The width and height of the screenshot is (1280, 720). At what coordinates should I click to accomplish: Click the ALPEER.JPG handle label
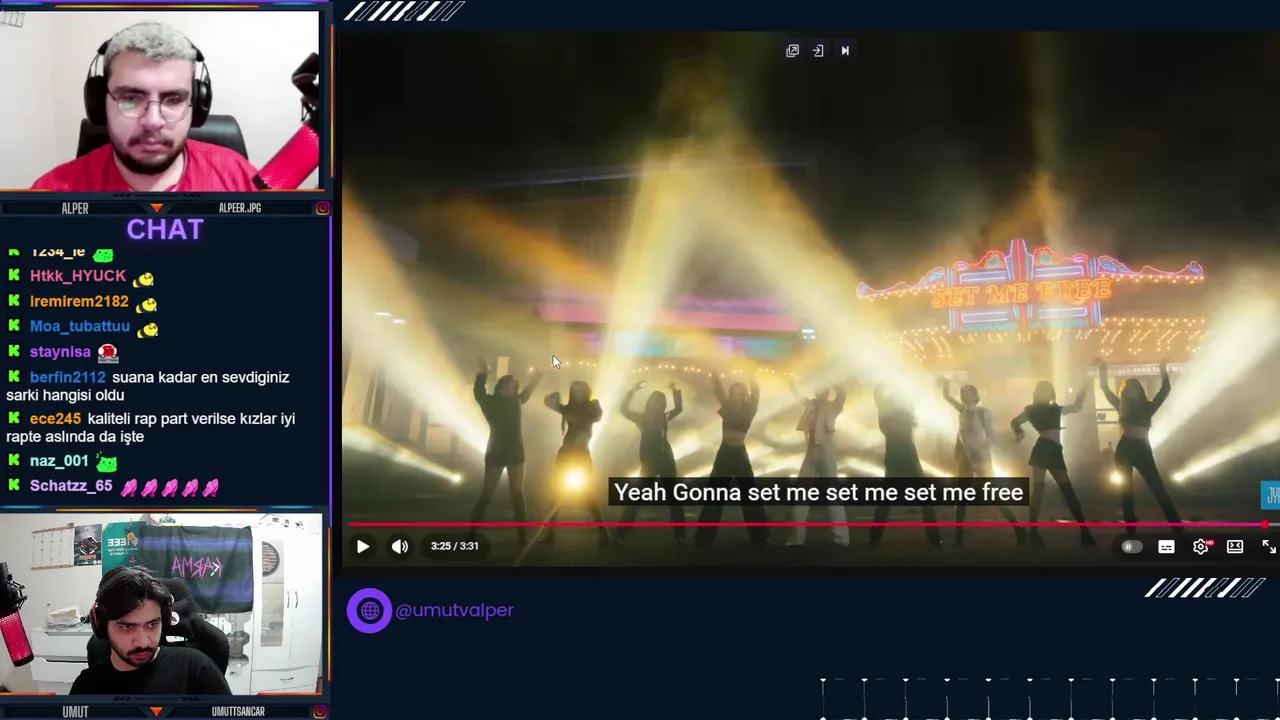240,208
